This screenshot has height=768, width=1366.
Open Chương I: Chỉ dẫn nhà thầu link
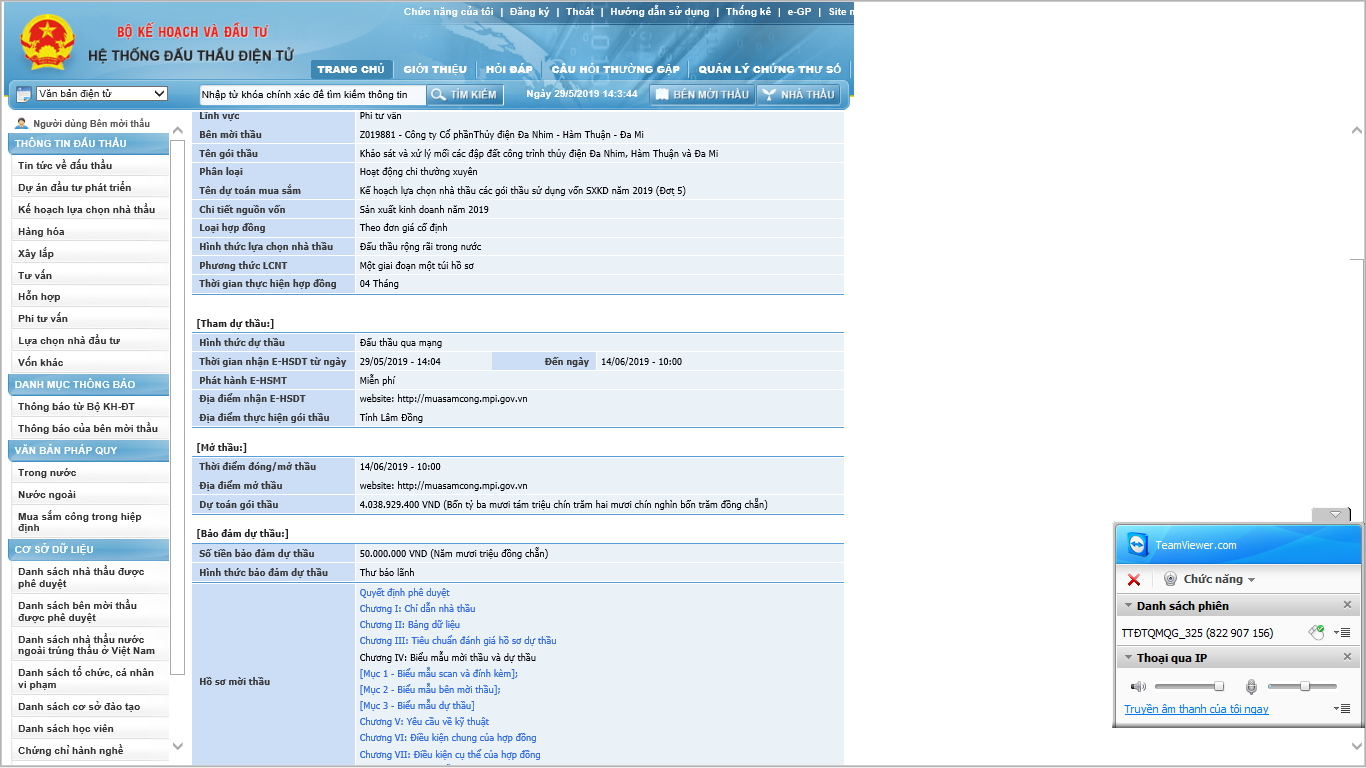[418, 608]
